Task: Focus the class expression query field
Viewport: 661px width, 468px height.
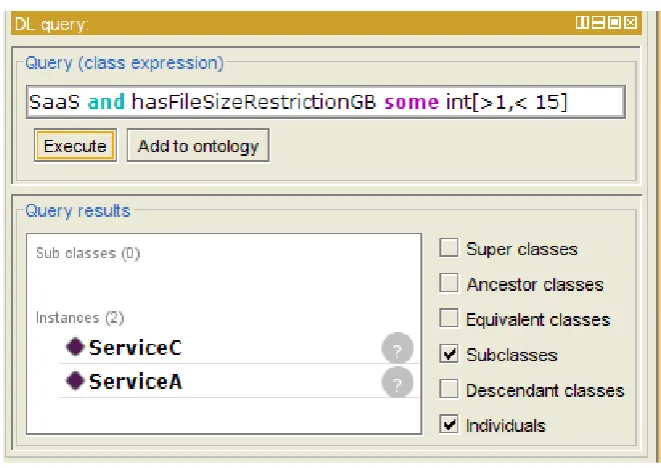Action: 326,102
